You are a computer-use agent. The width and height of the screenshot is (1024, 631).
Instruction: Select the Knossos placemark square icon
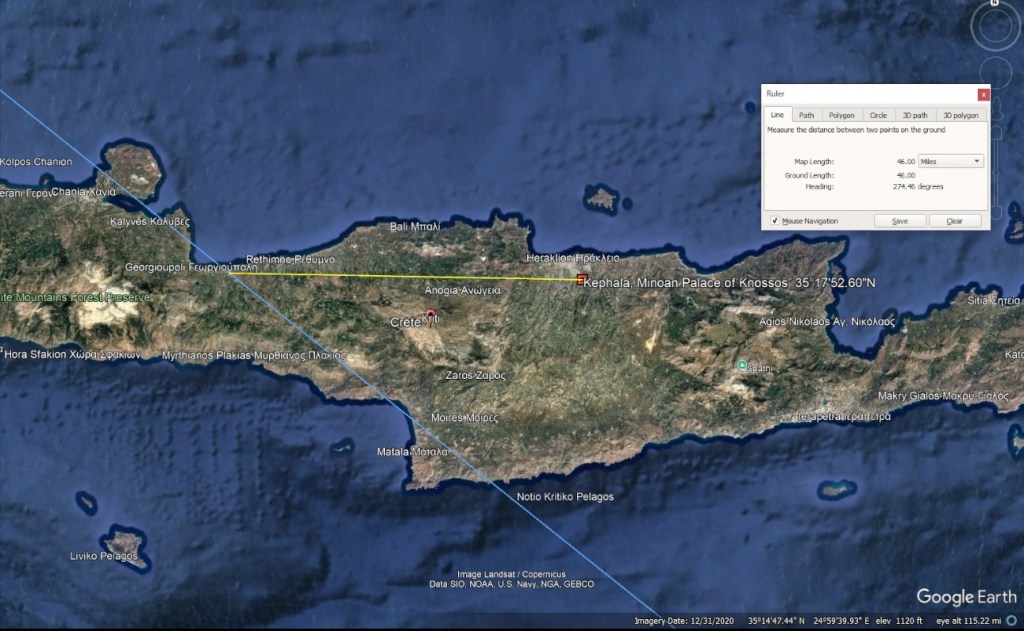click(581, 281)
